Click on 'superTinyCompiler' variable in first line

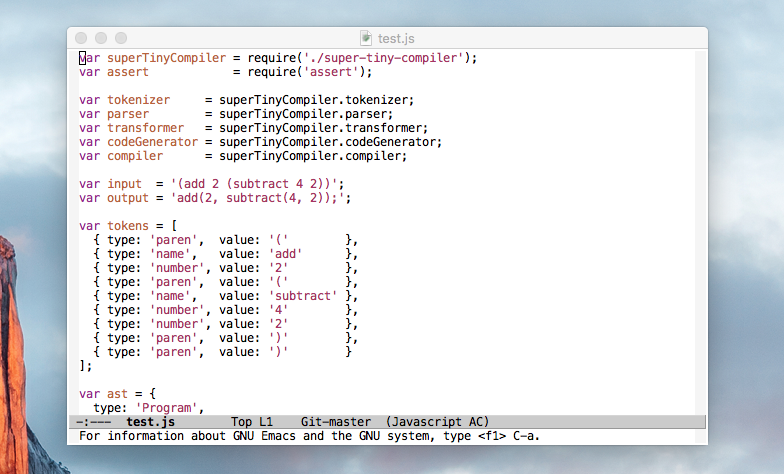pos(166,58)
